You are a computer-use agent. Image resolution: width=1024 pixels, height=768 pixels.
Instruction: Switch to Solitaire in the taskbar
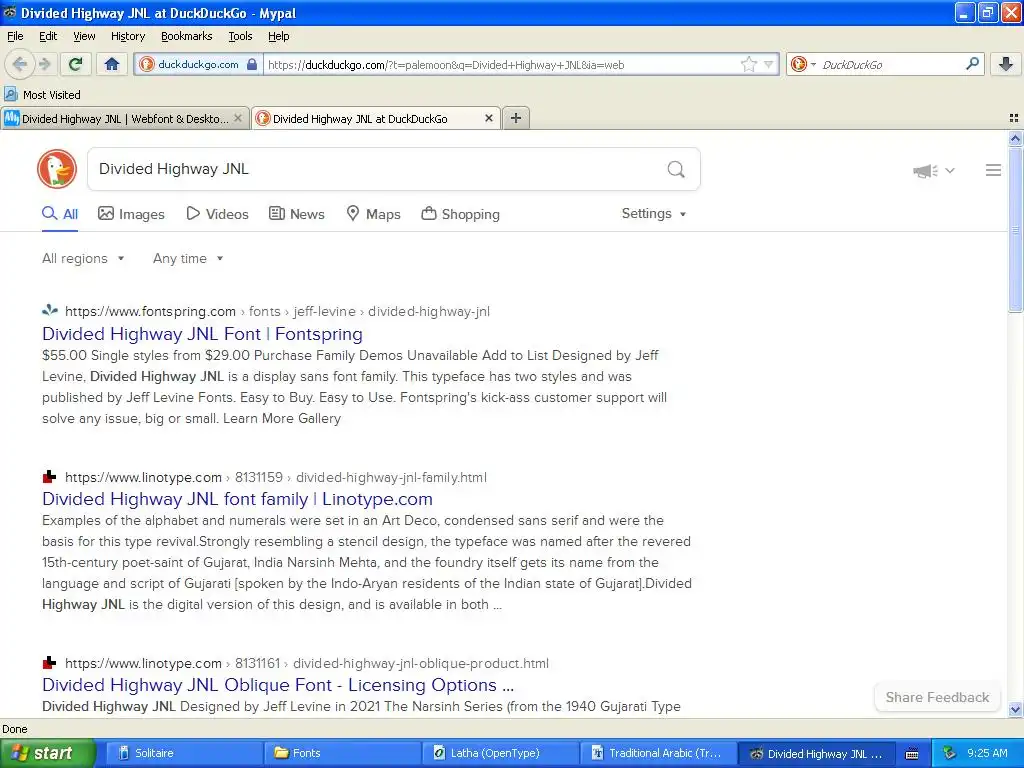point(183,754)
